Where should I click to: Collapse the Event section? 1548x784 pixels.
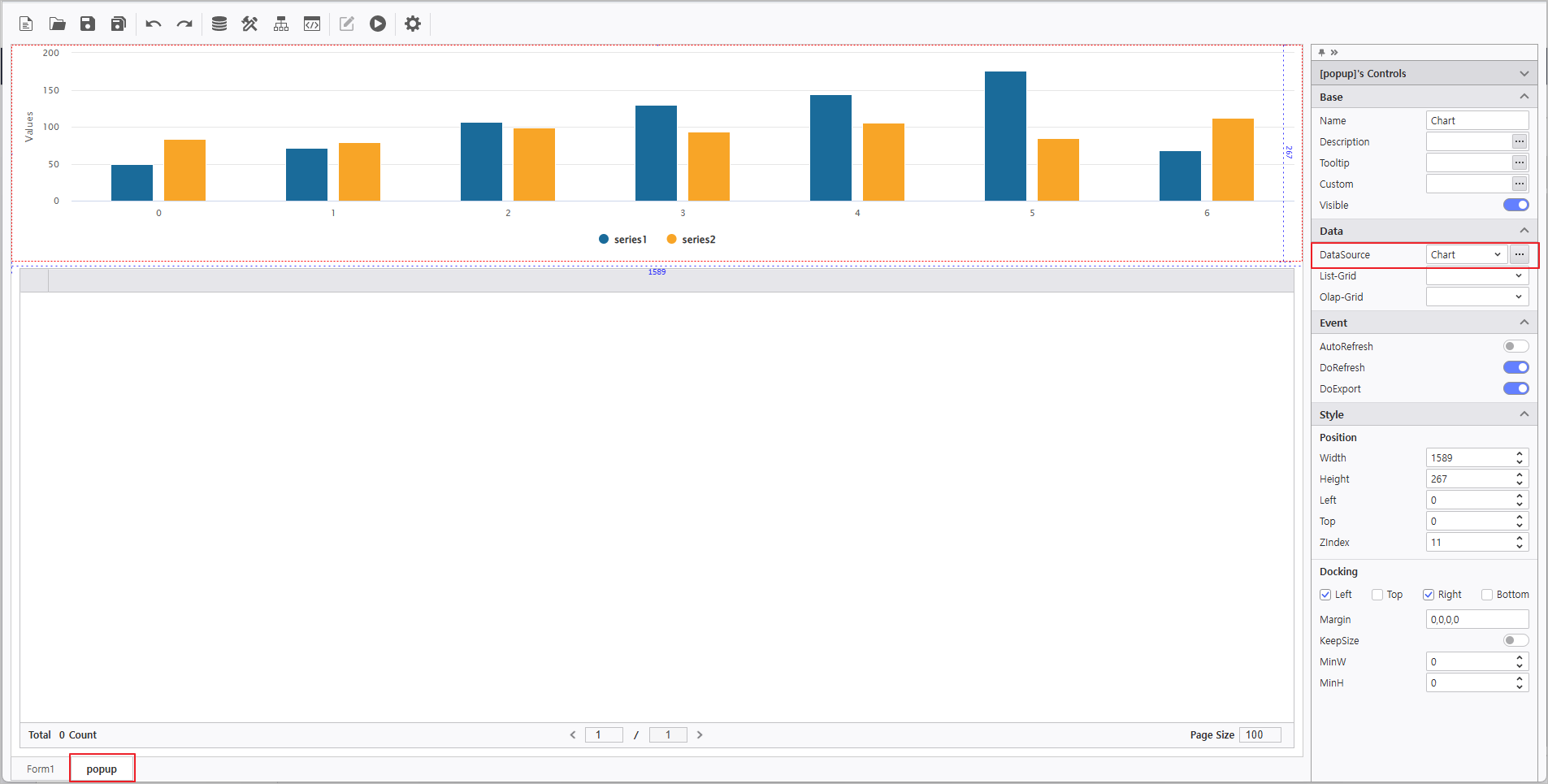[1524, 323]
